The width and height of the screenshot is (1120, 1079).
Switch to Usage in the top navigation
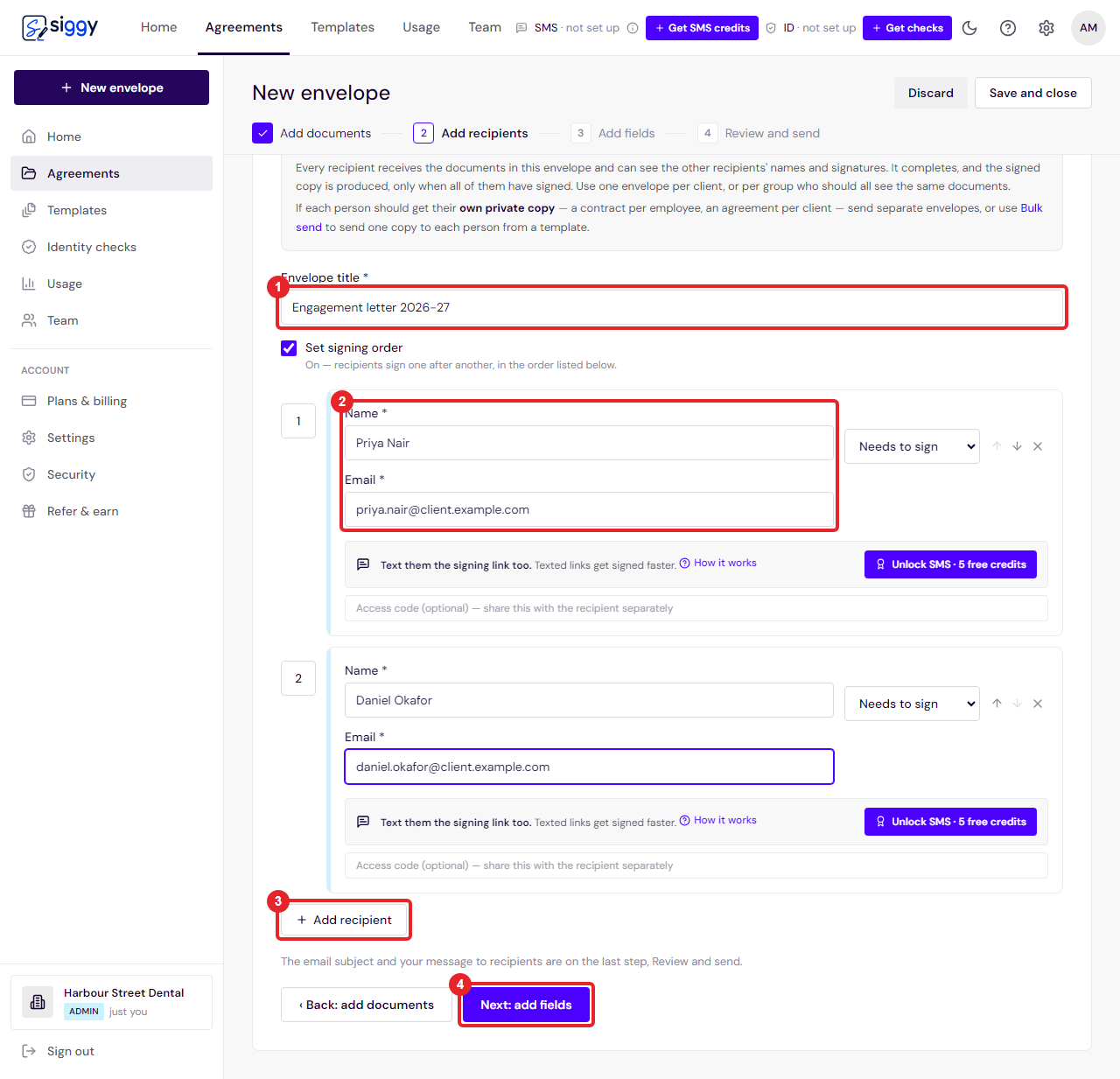(421, 27)
